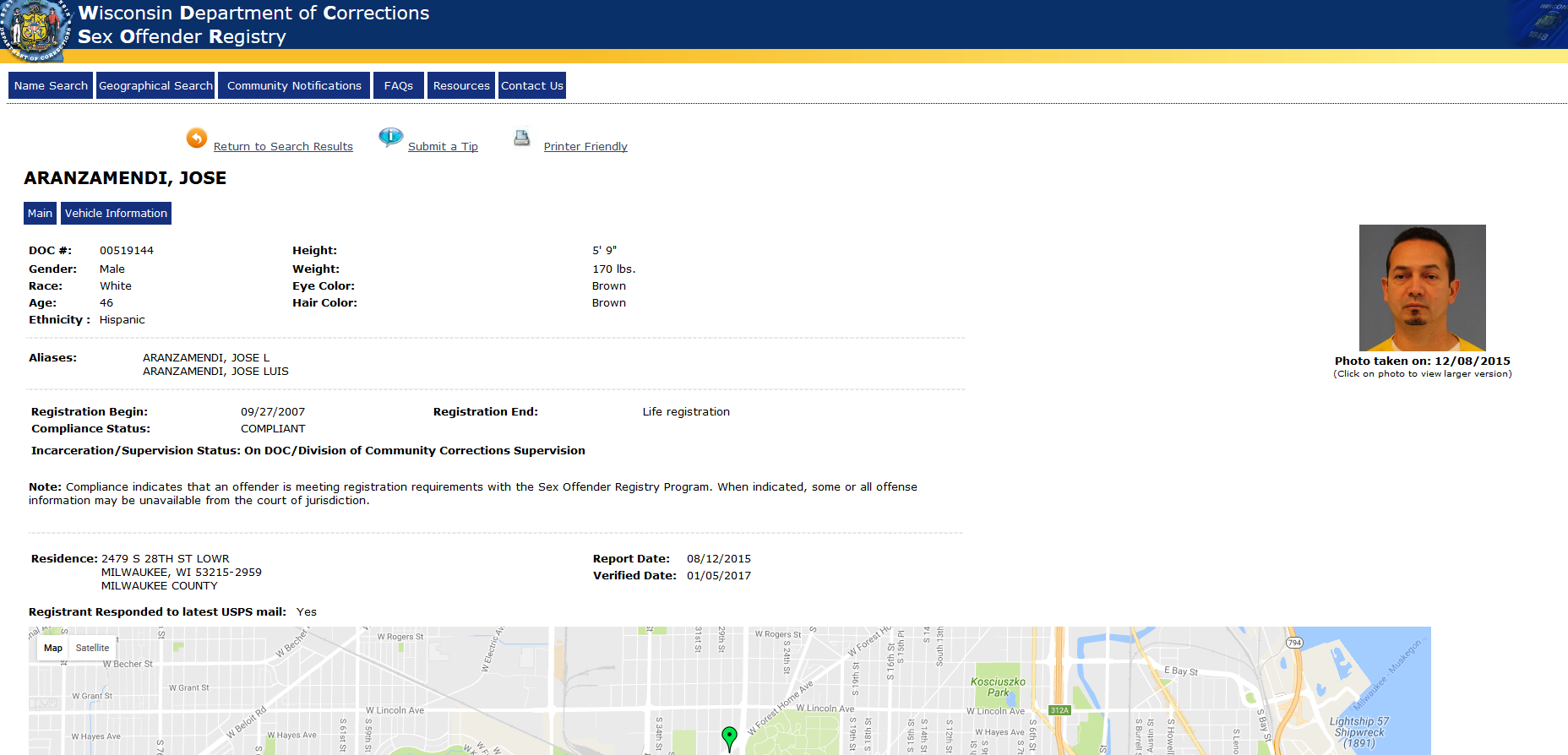
Task: Click the Submit a Tip link
Action: click(443, 147)
